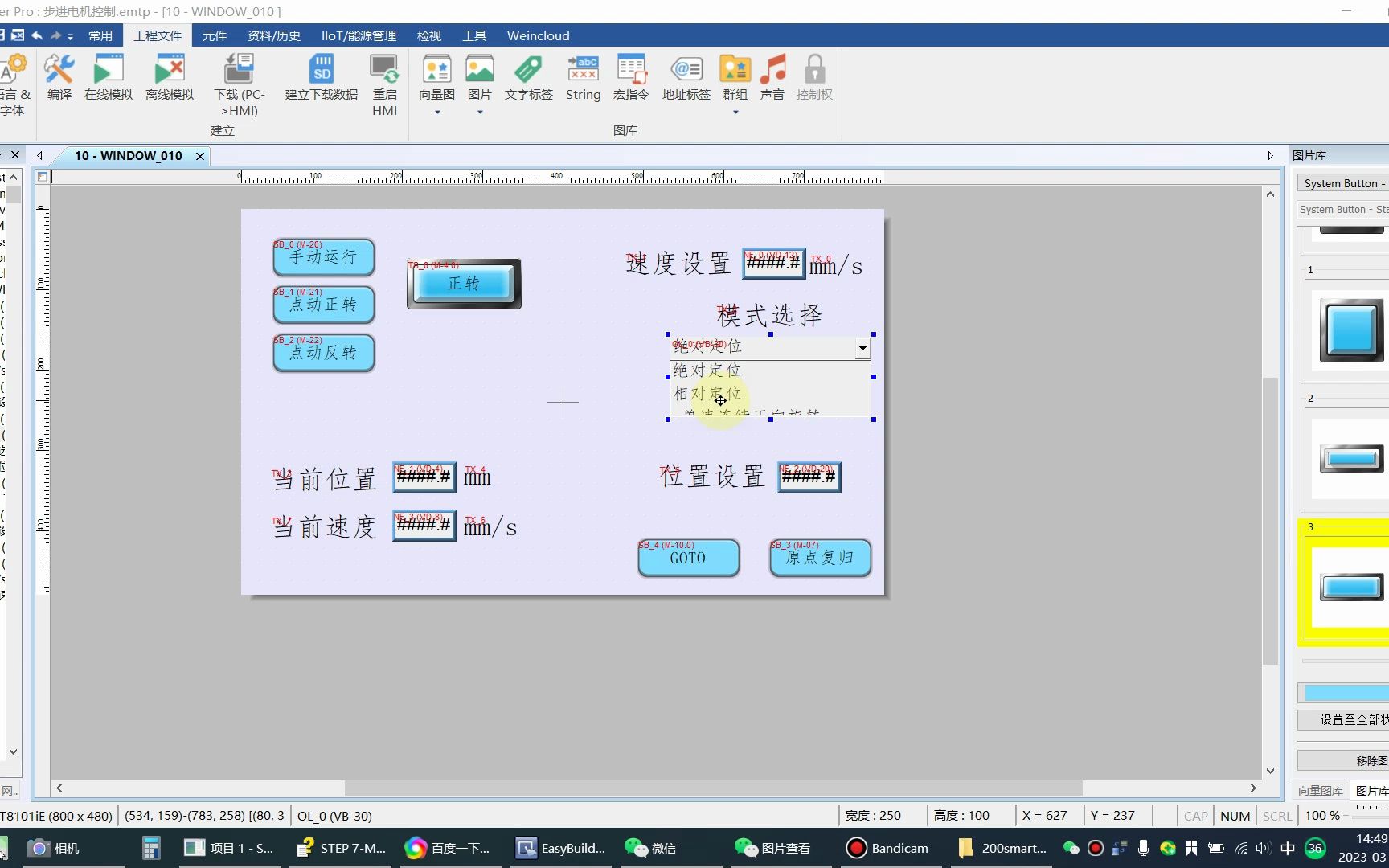This screenshot has width=1389, height=868.
Task: Click the 群组 group library icon
Action: (735, 70)
